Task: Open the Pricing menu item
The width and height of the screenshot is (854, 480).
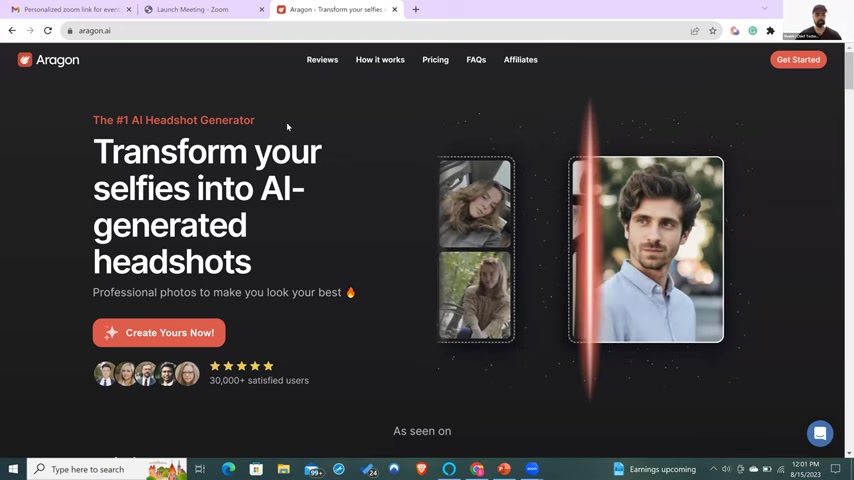Action: 435,60
